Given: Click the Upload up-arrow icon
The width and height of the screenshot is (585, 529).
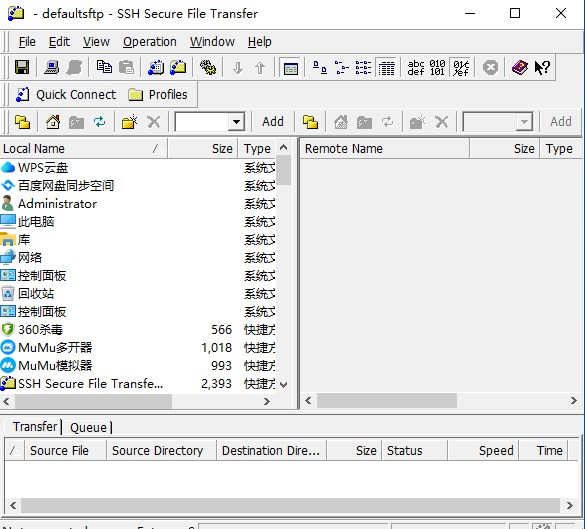Looking at the screenshot, I should 260,68.
